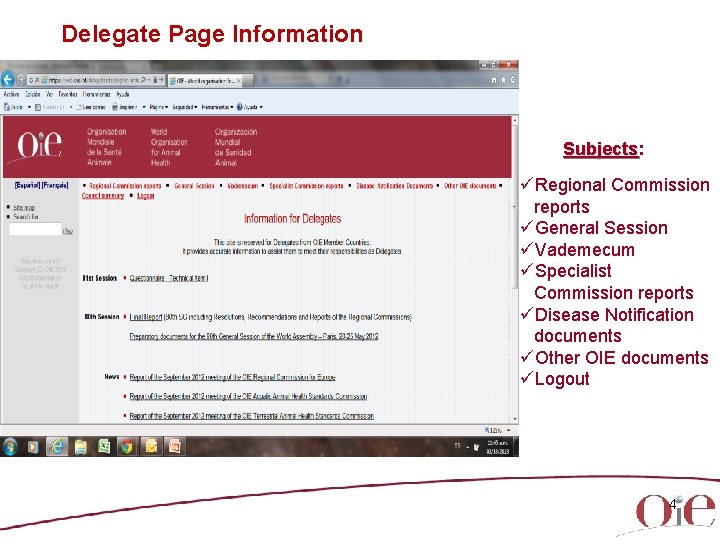Open the Site map link
The height and width of the screenshot is (540, 720).
(24, 208)
